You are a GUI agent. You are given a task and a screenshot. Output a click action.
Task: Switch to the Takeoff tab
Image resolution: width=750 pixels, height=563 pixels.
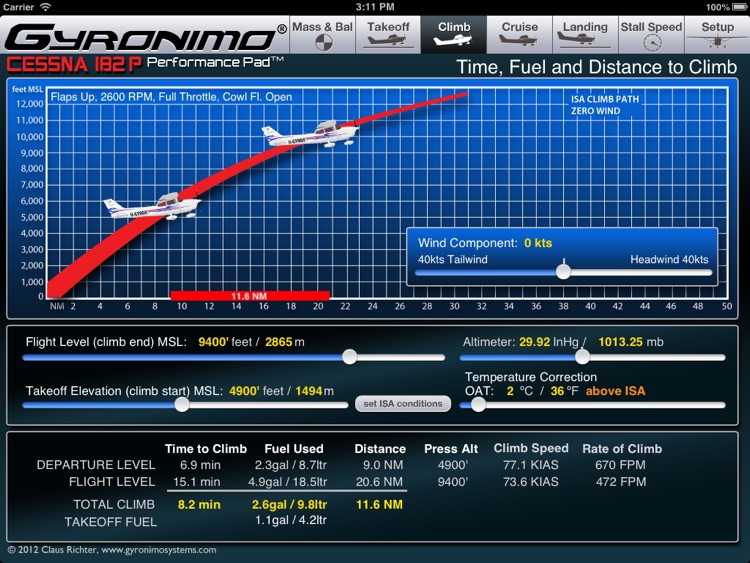[388, 34]
